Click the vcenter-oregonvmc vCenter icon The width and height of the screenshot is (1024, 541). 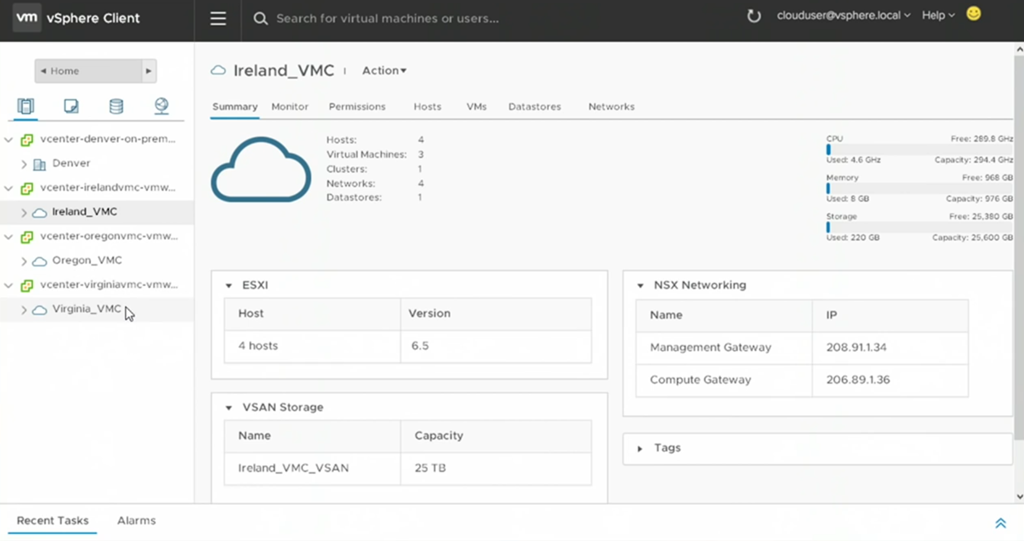click(27, 237)
